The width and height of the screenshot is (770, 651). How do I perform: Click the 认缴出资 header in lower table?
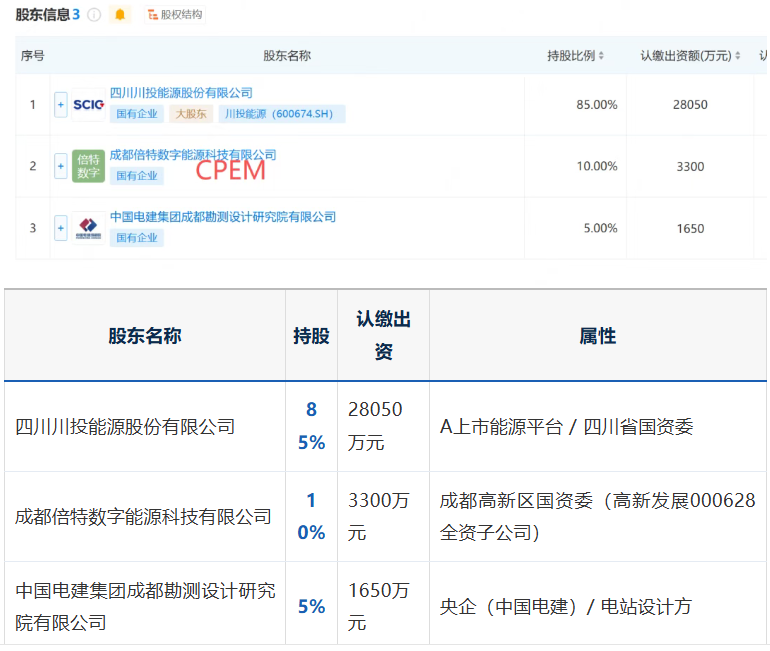click(384, 335)
